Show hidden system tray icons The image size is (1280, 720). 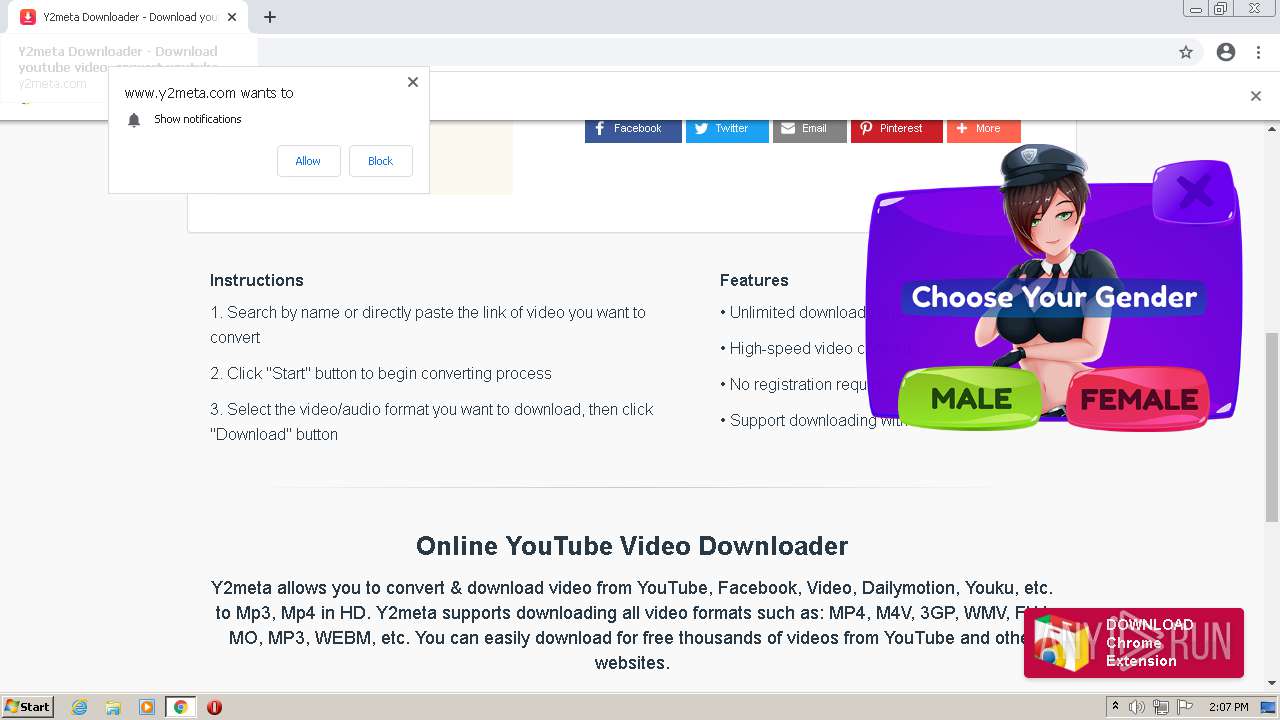(1115, 707)
